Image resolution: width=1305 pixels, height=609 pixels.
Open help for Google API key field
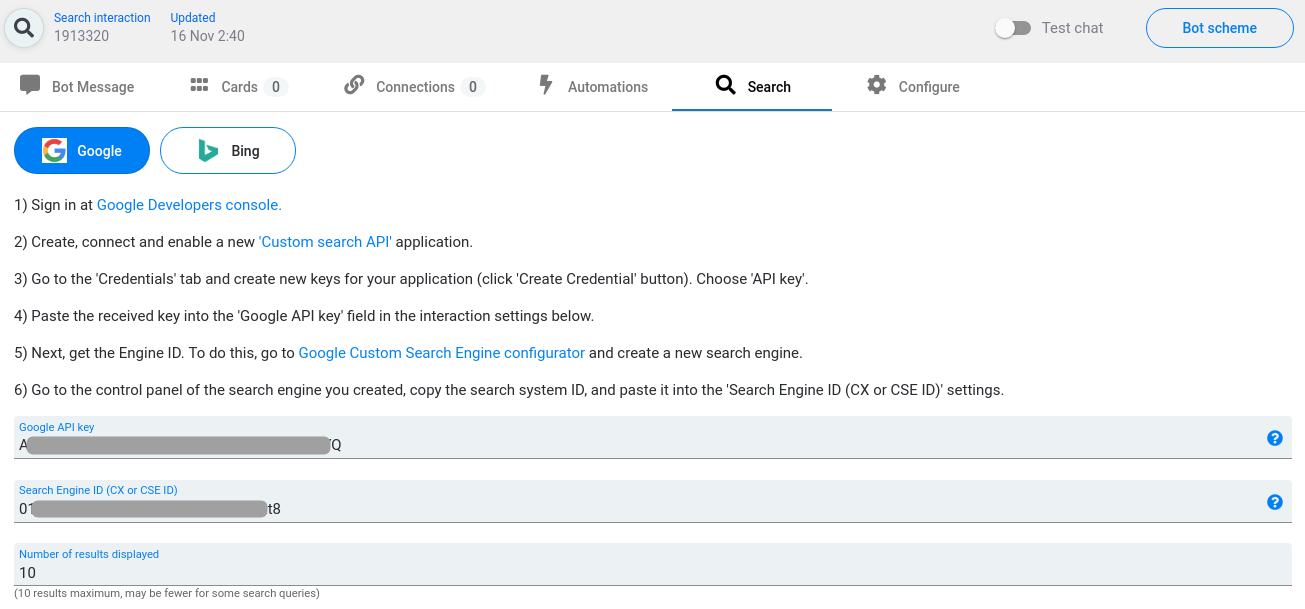(1275, 438)
